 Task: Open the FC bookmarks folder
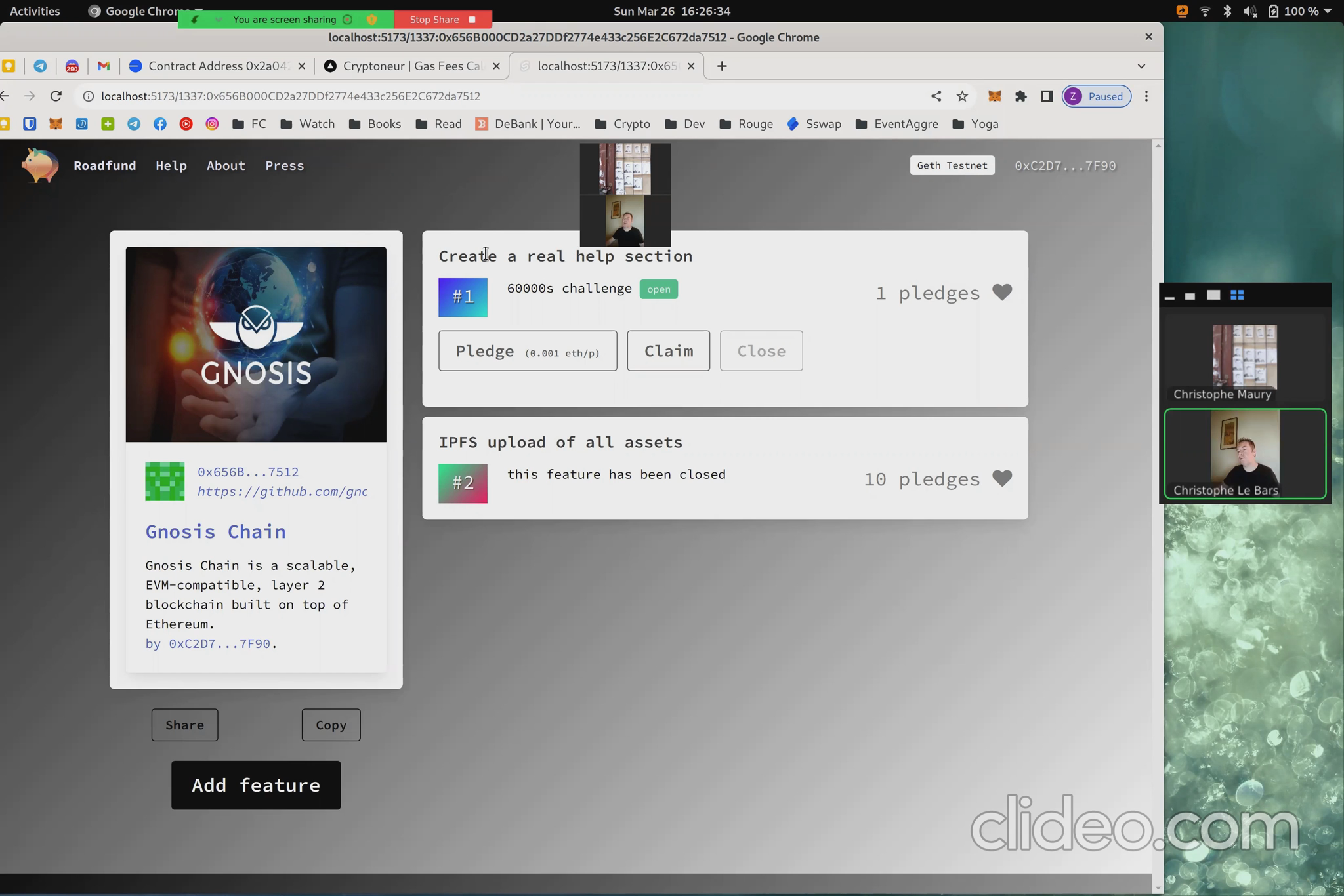(x=249, y=124)
